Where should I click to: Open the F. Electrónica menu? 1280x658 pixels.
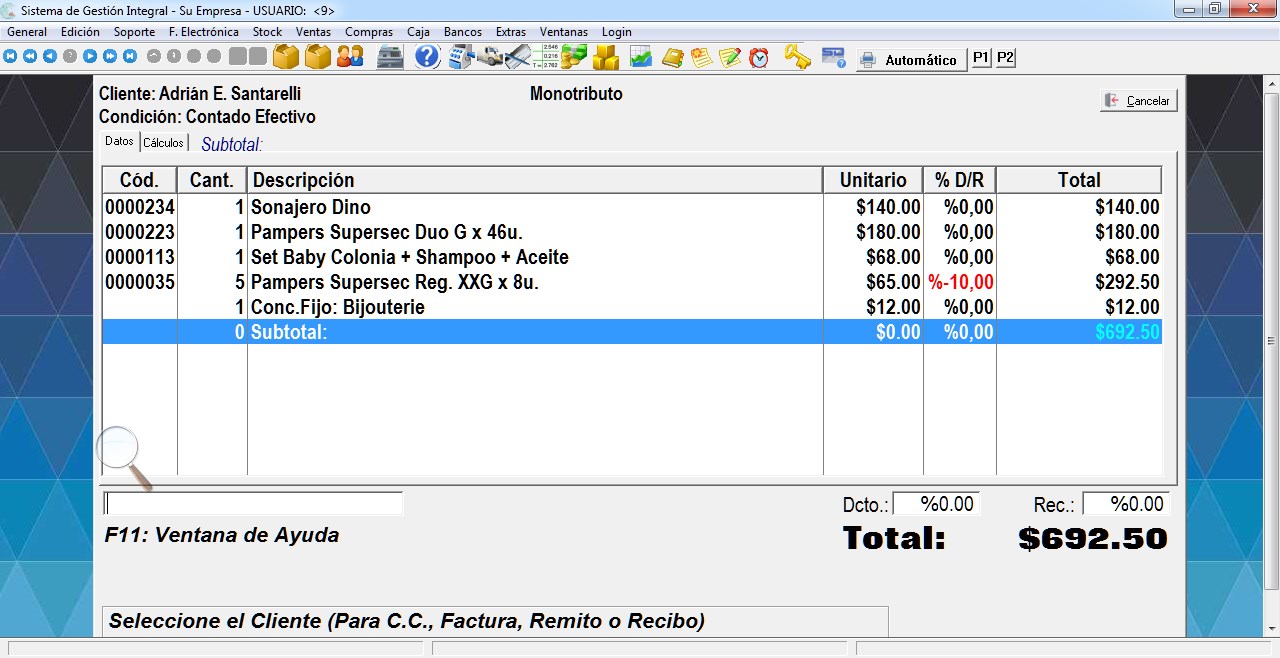pos(204,32)
